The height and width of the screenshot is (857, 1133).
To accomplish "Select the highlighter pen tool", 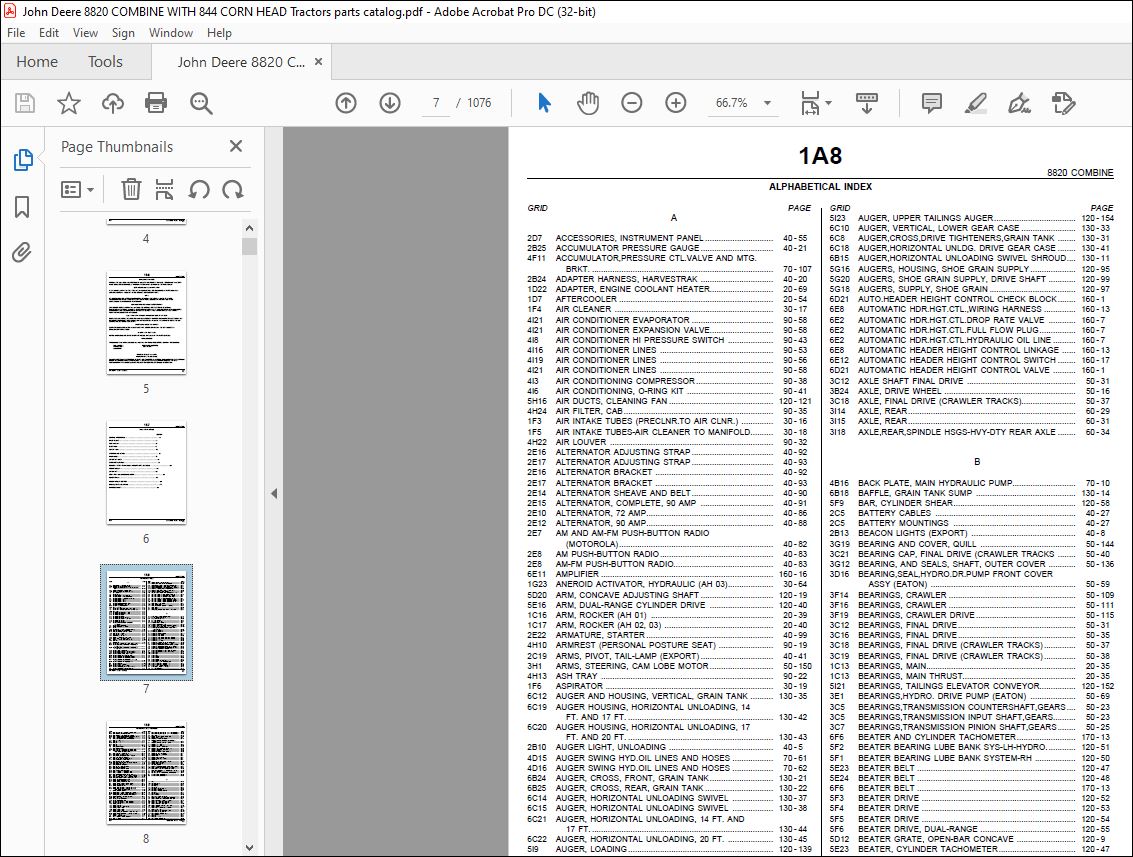I will pyautogui.click(x=975, y=103).
